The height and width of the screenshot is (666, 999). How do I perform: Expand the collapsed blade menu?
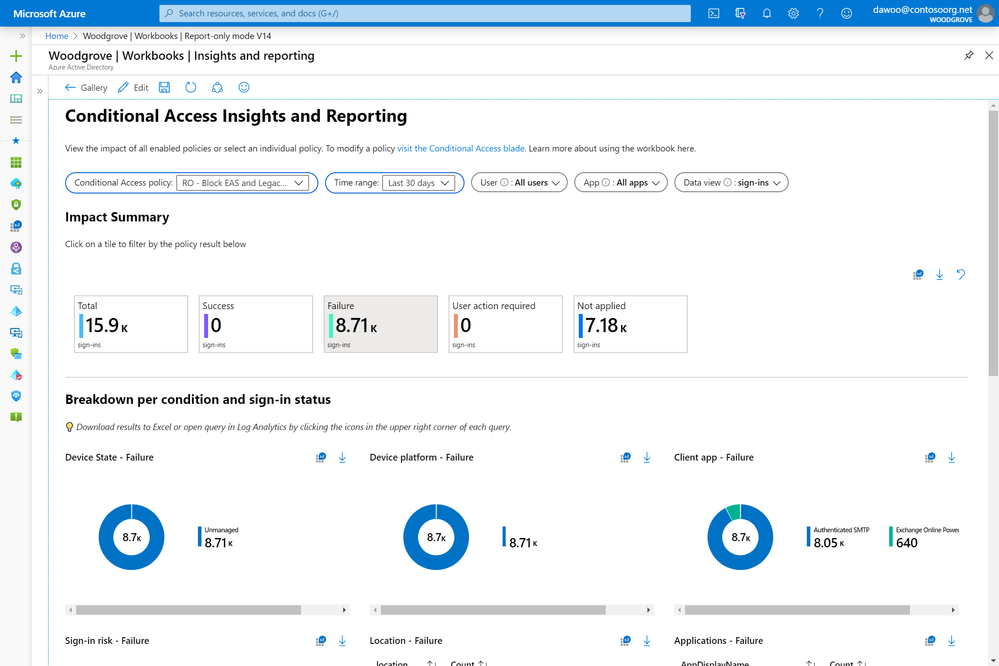coord(40,91)
